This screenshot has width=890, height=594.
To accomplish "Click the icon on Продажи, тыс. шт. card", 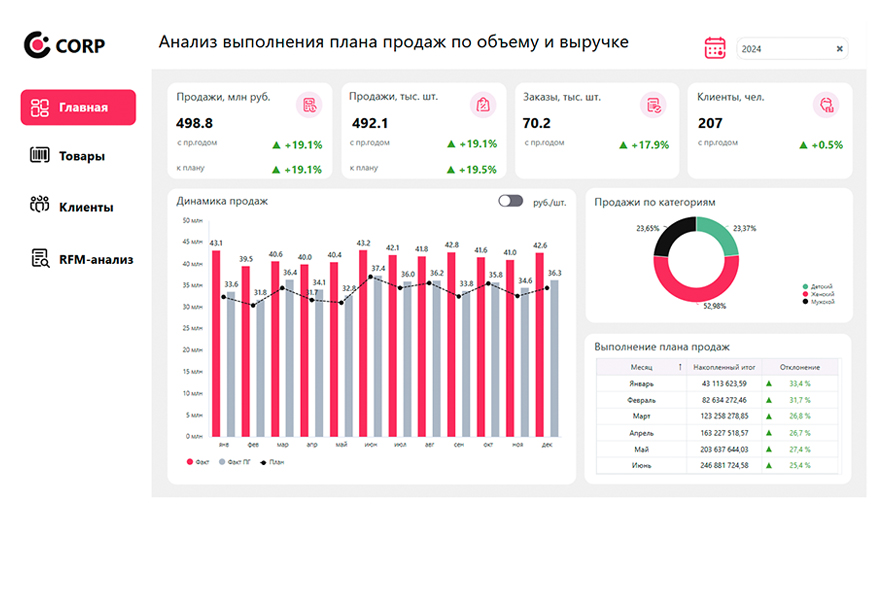I will click(483, 104).
